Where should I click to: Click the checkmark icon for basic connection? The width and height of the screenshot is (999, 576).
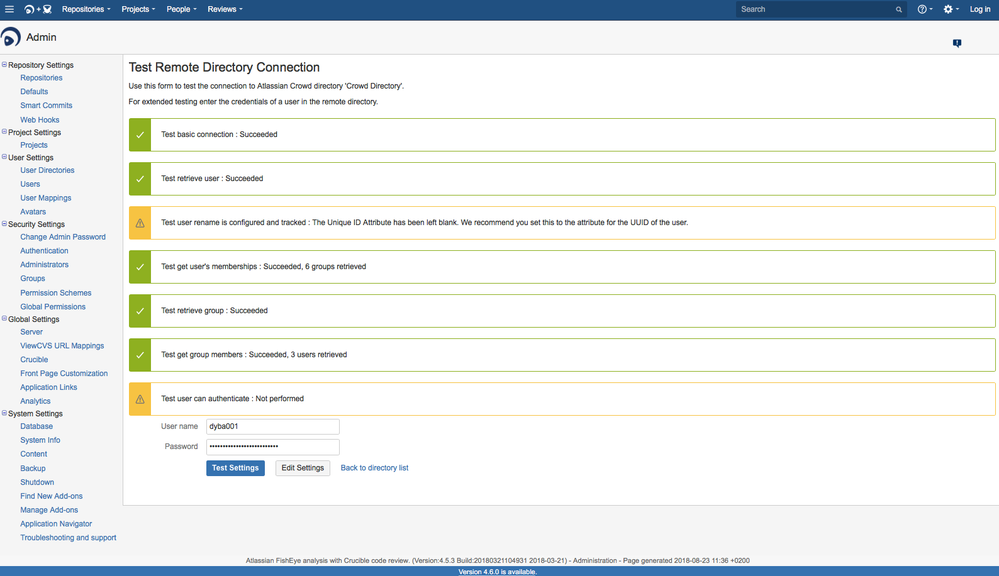click(140, 134)
